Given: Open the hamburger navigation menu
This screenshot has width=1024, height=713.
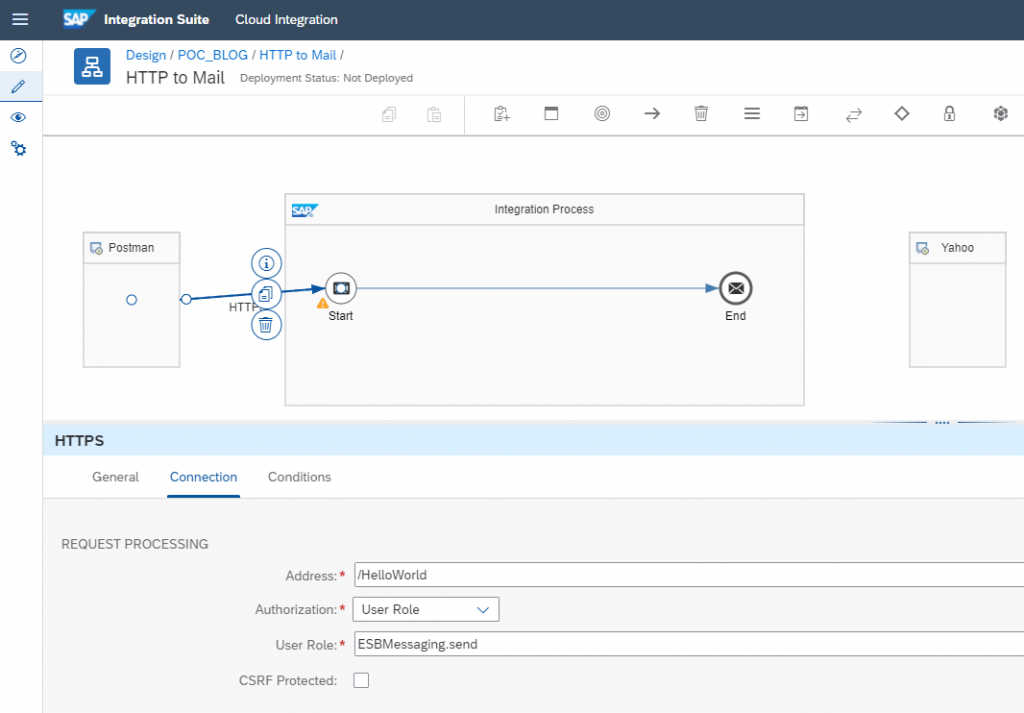Looking at the screenshot, I should coord(20,20).
